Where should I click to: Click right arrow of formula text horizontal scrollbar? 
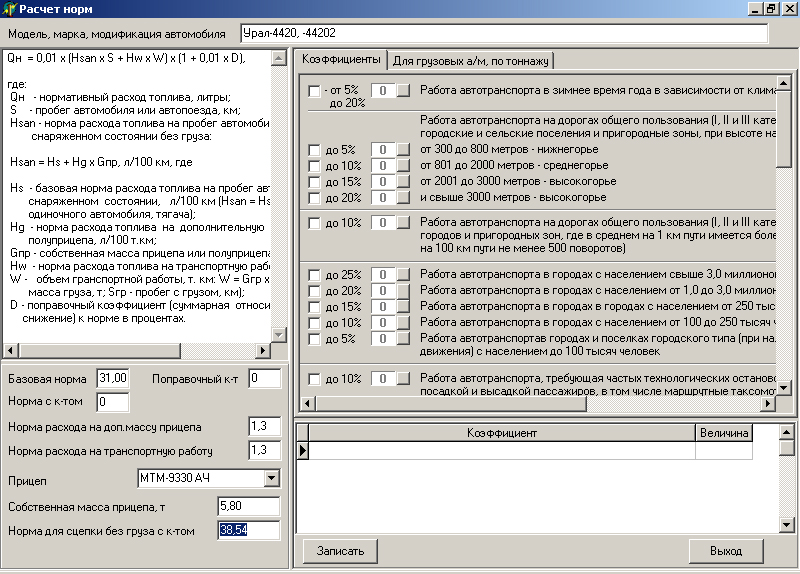[x=264, y=350]
